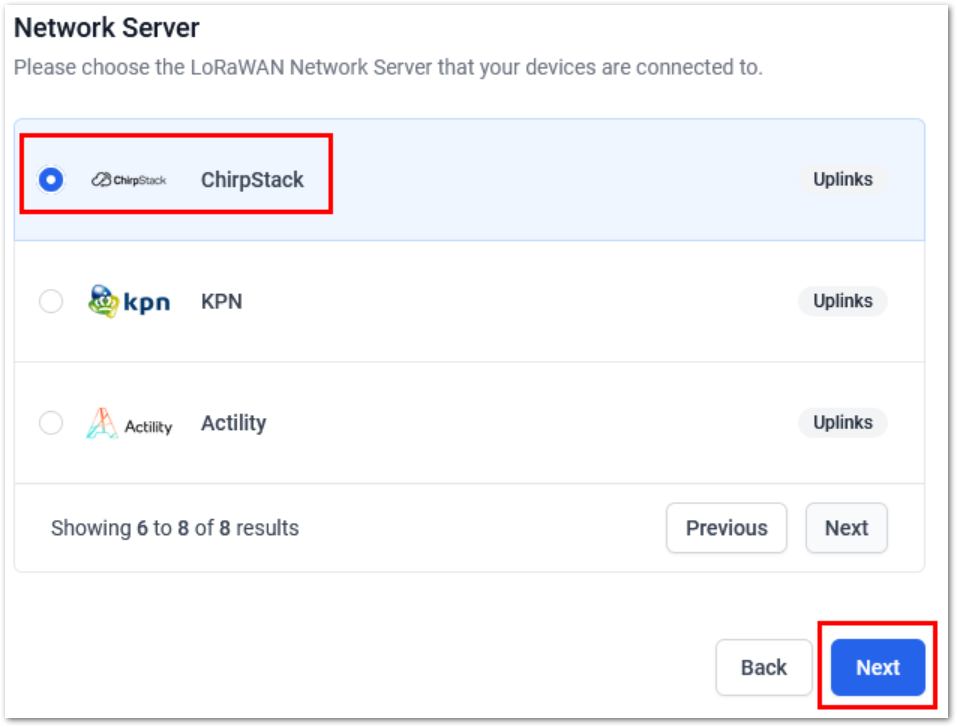This screenshot has height=727, width=957.
Task: Click the Actility triangle logo
Action: 129,423
